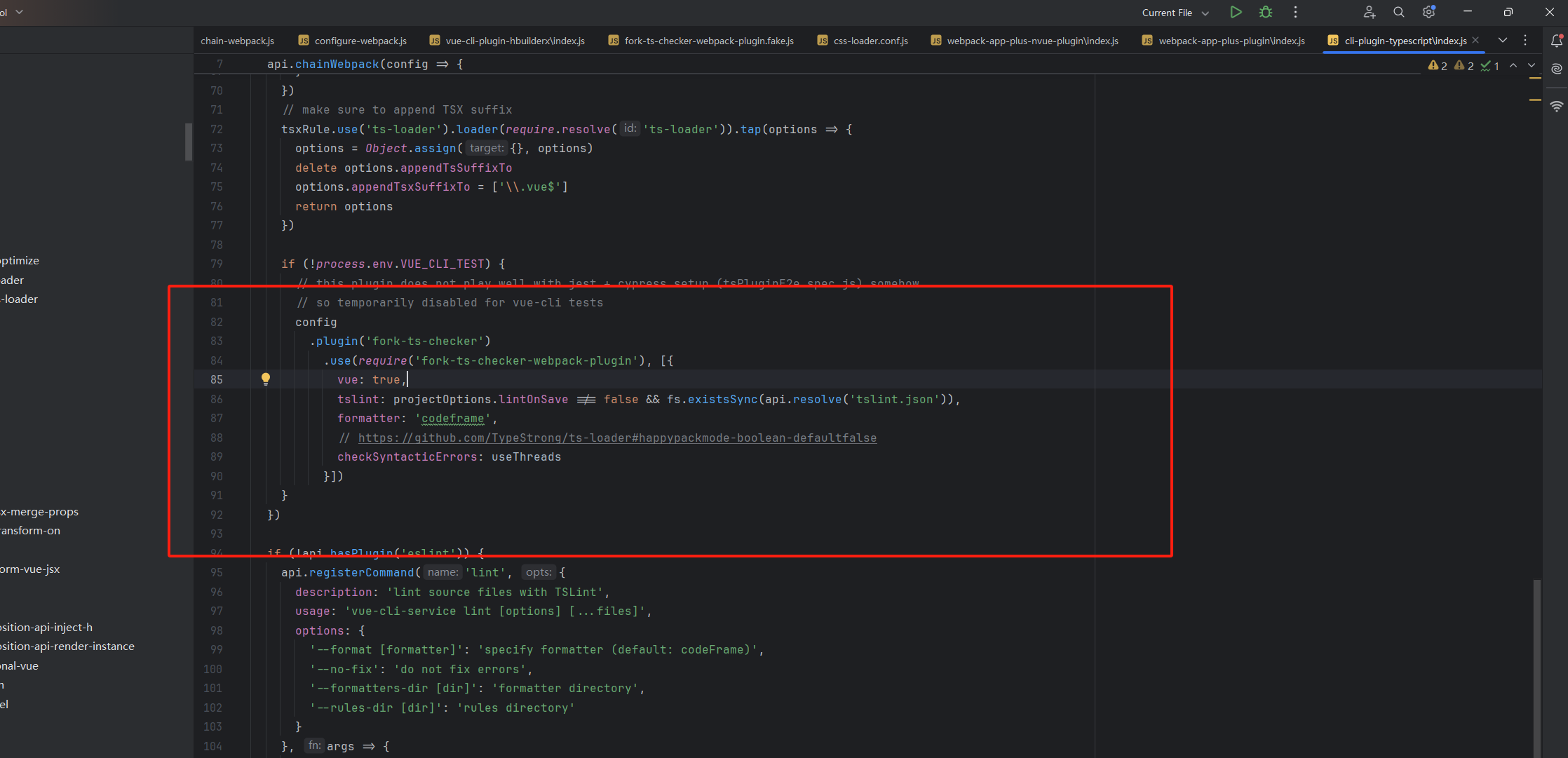Close the cli-plugin-typescript\index.js tab

coord(1475,40)
